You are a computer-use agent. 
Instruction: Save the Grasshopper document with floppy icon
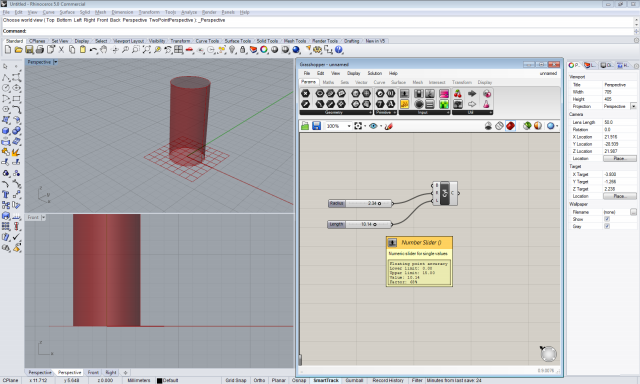tap(316, 126)
